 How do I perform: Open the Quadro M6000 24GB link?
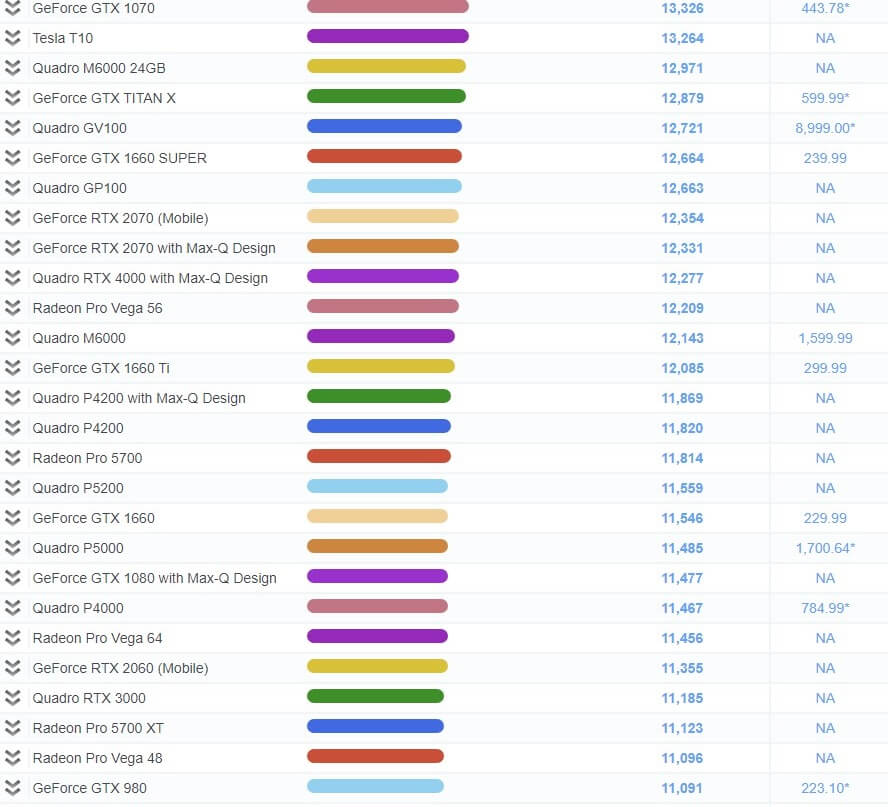tap(99, 68)
